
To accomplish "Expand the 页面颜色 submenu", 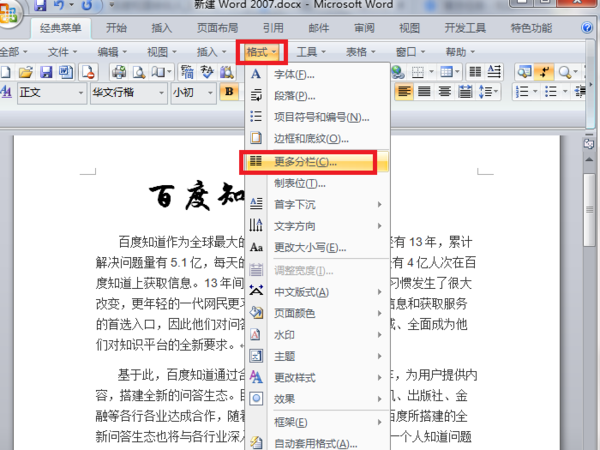I will tap(318, 313).
